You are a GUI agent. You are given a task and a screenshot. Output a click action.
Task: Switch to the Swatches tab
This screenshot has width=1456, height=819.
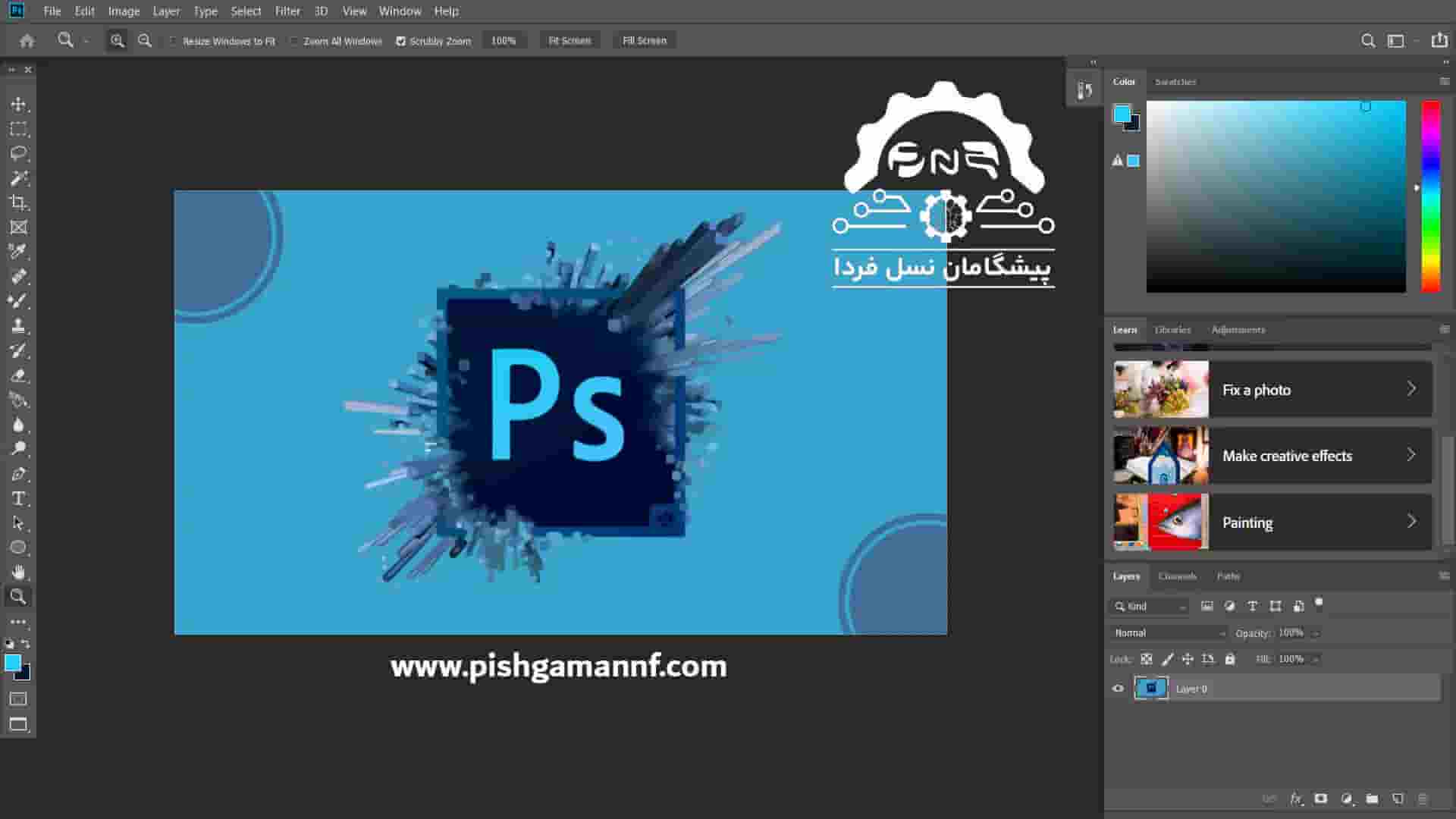[1175, 82]
